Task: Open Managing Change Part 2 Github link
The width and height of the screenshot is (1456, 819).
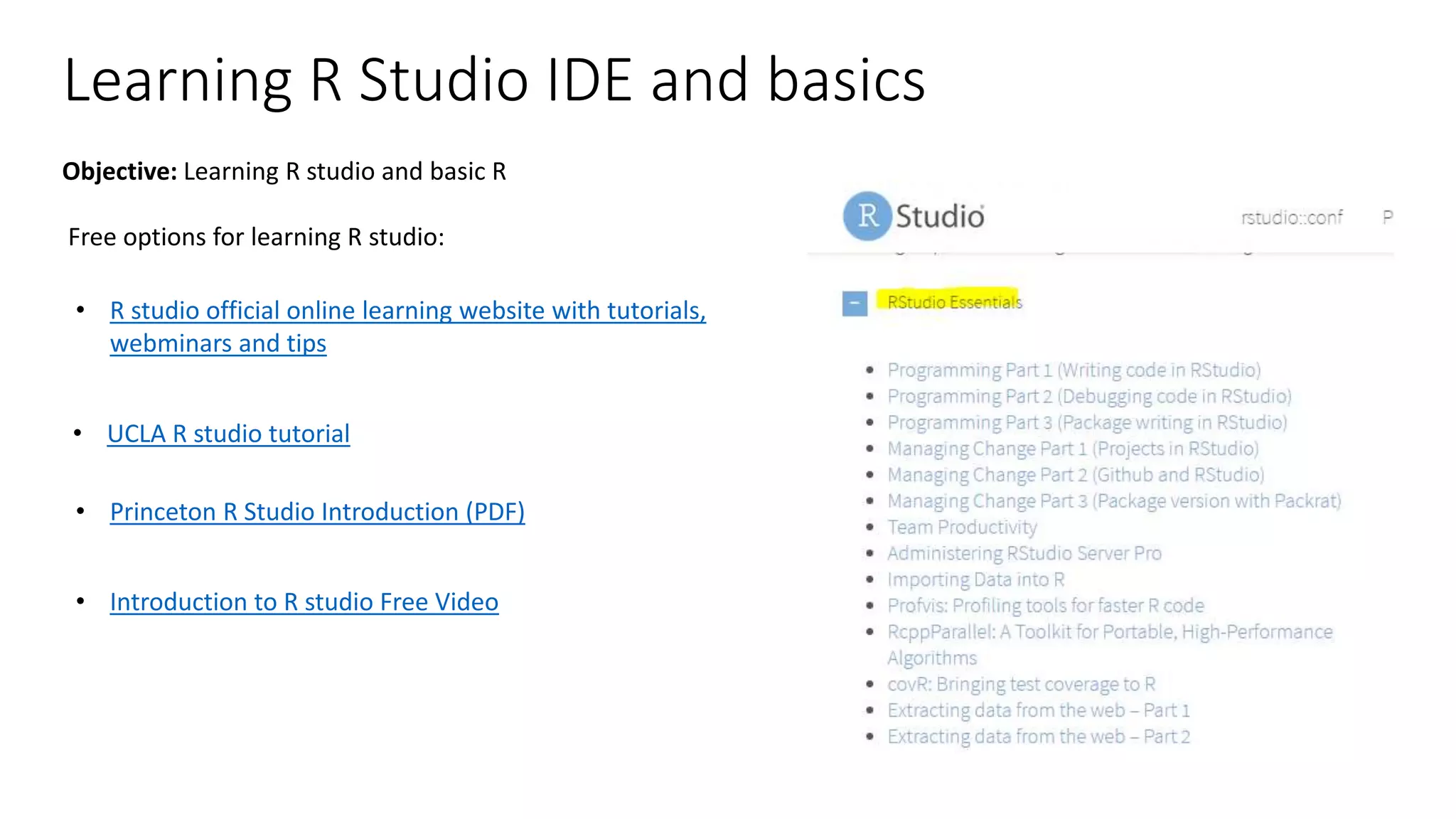Action: tap(1075, 475)
